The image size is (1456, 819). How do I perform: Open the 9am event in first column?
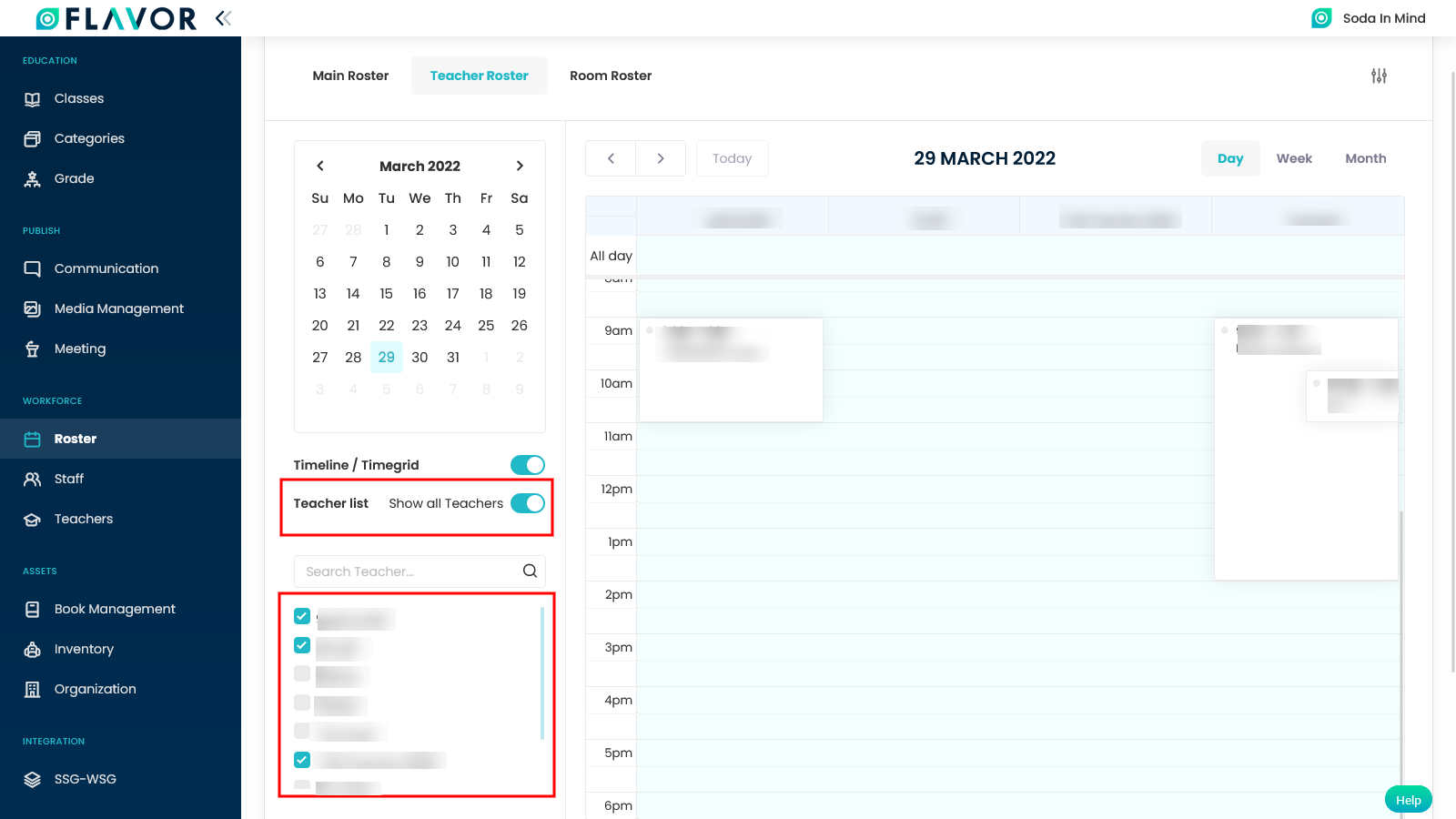point(731,369)
